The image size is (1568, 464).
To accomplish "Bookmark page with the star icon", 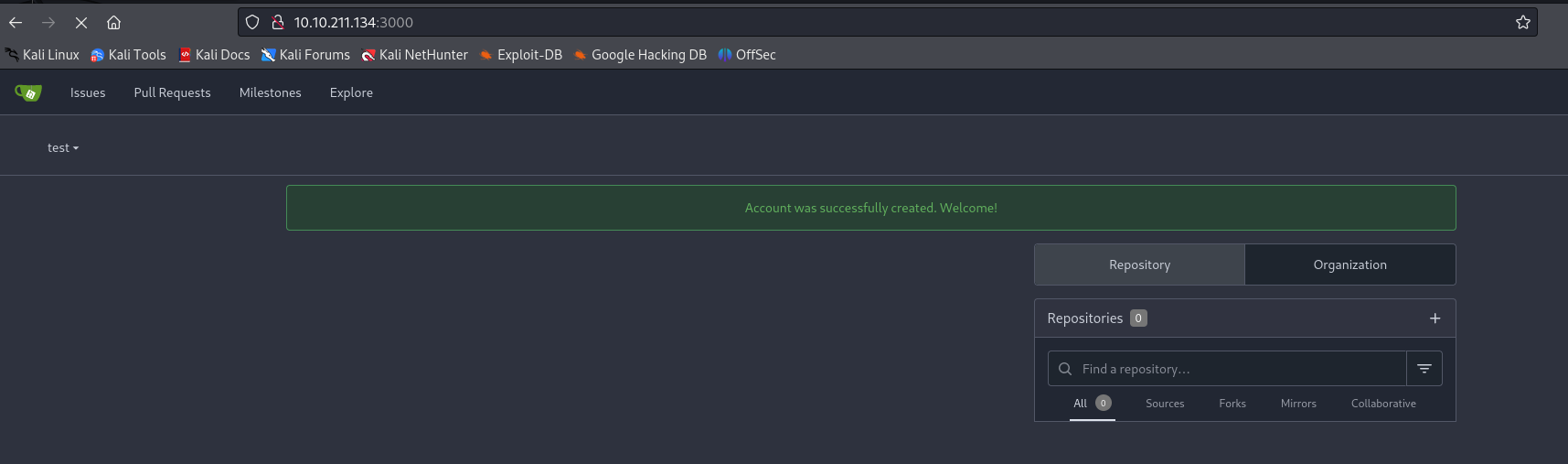I will [x=1522, y=22].
